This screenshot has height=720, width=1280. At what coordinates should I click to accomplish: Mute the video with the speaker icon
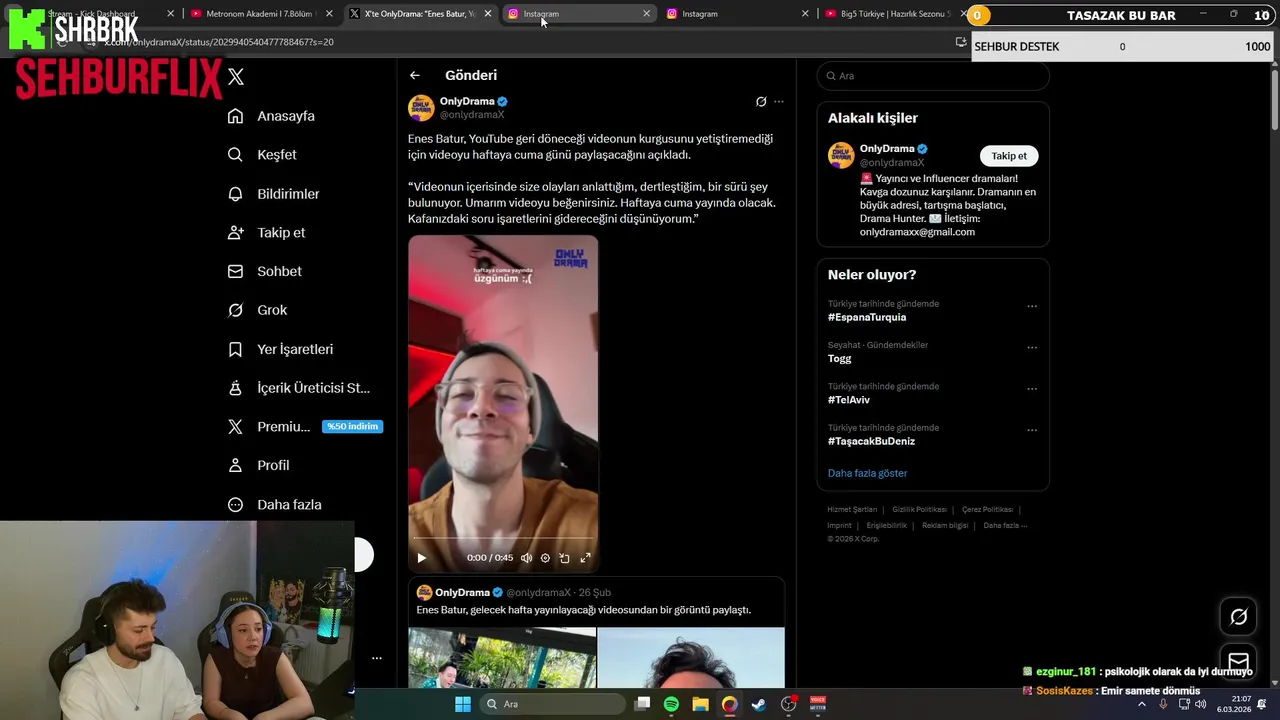(x=526, y=558)
